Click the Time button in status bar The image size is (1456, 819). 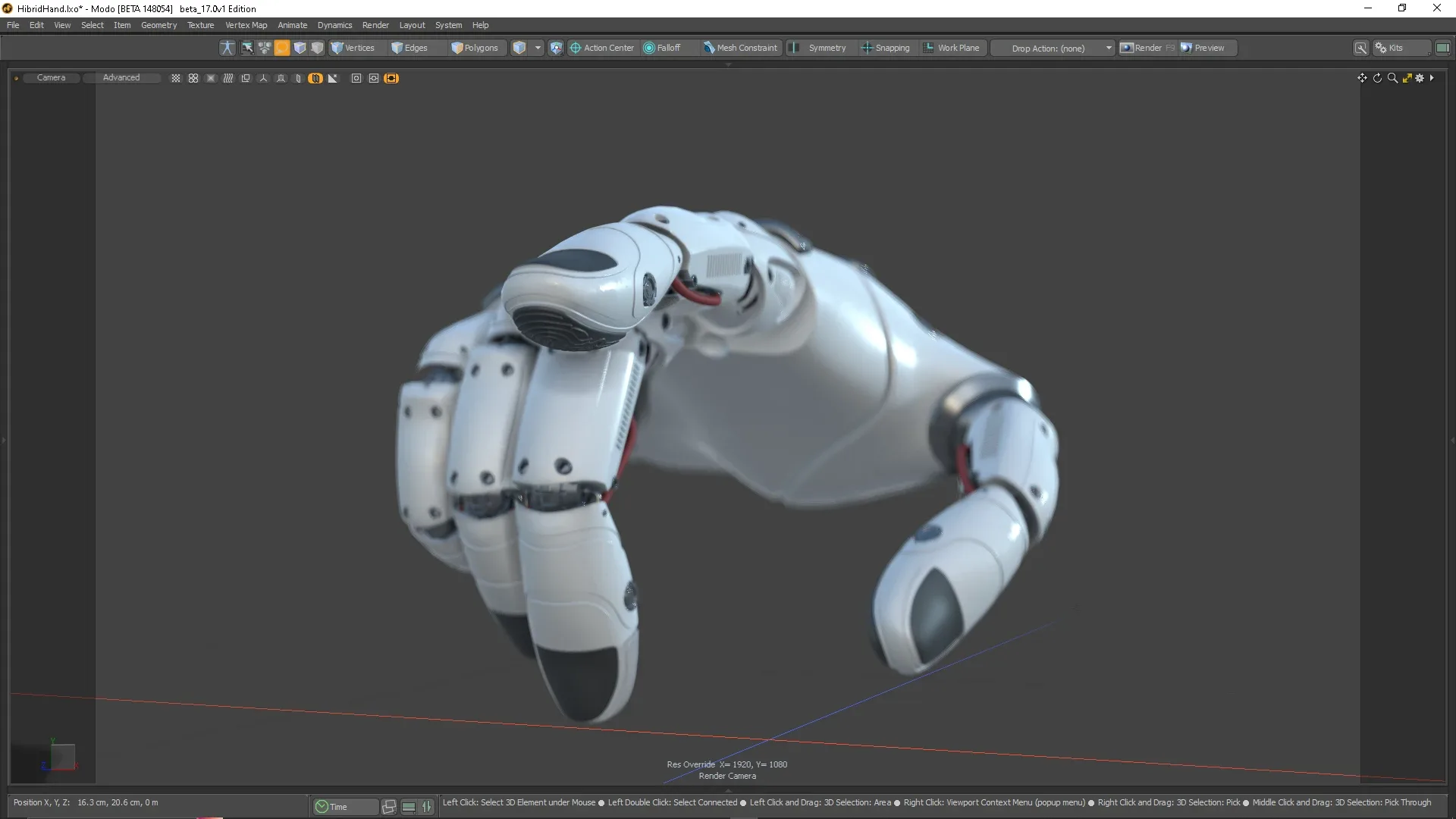pyautogui.click(x=345, y=807)
